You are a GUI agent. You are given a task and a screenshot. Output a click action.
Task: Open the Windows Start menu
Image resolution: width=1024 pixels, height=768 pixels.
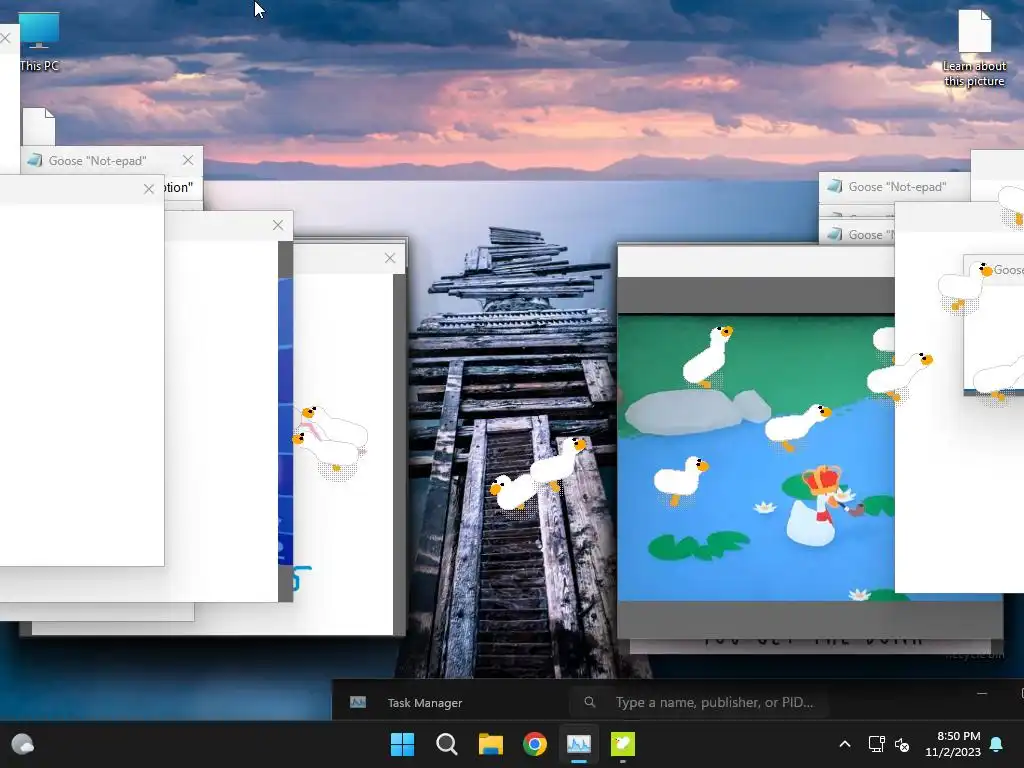[402, 744]
